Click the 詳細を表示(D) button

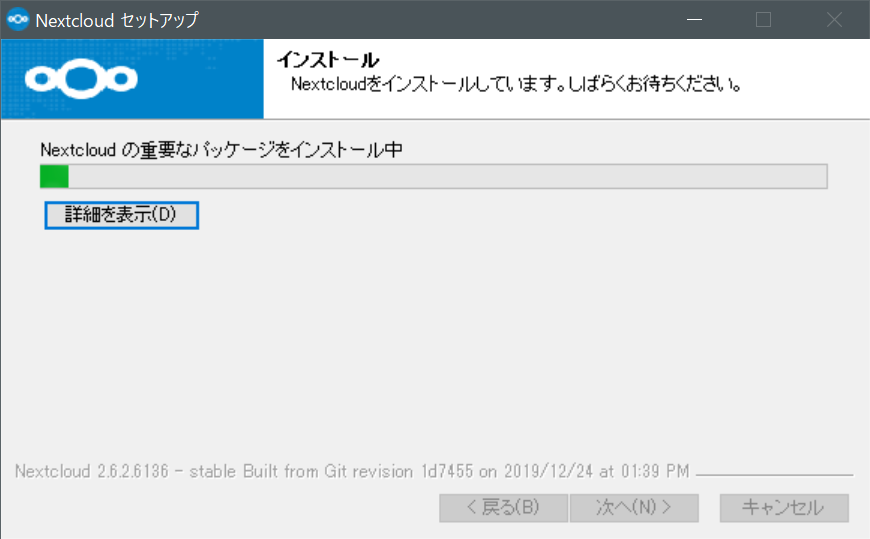click(x=122, y=215)
